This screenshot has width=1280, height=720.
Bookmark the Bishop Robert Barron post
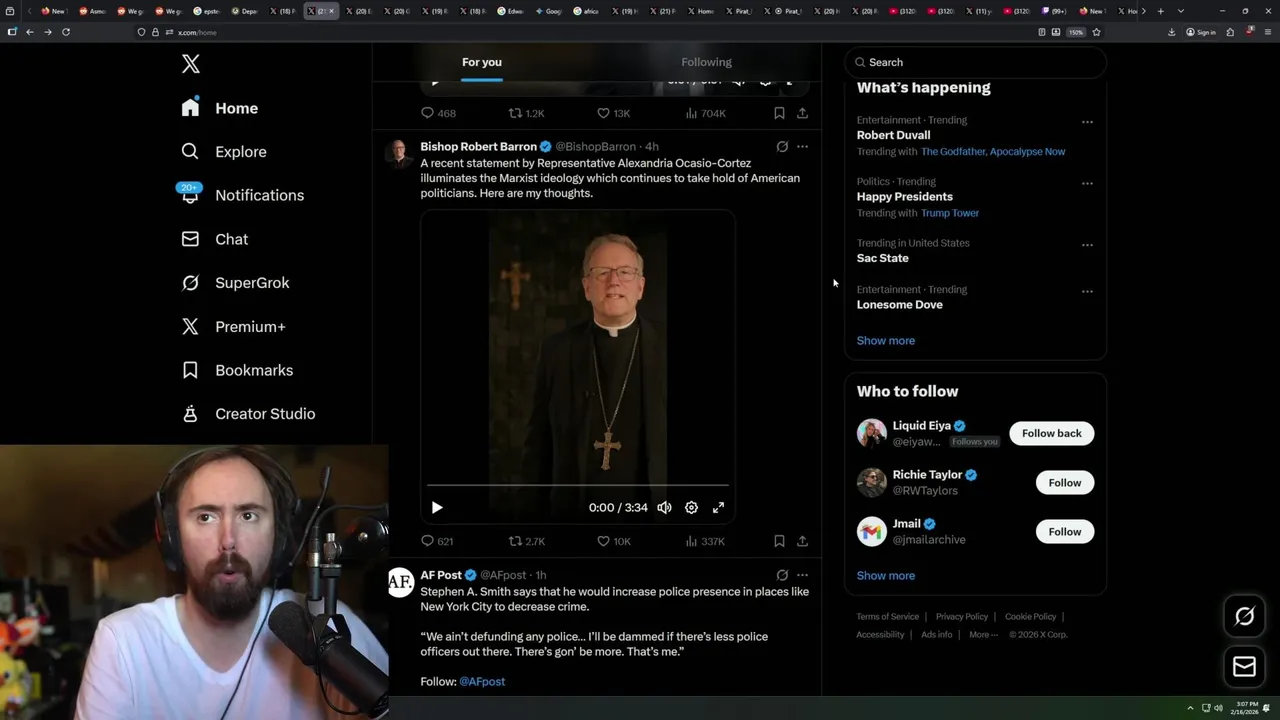pyautogui.click(x=779, y=541)
